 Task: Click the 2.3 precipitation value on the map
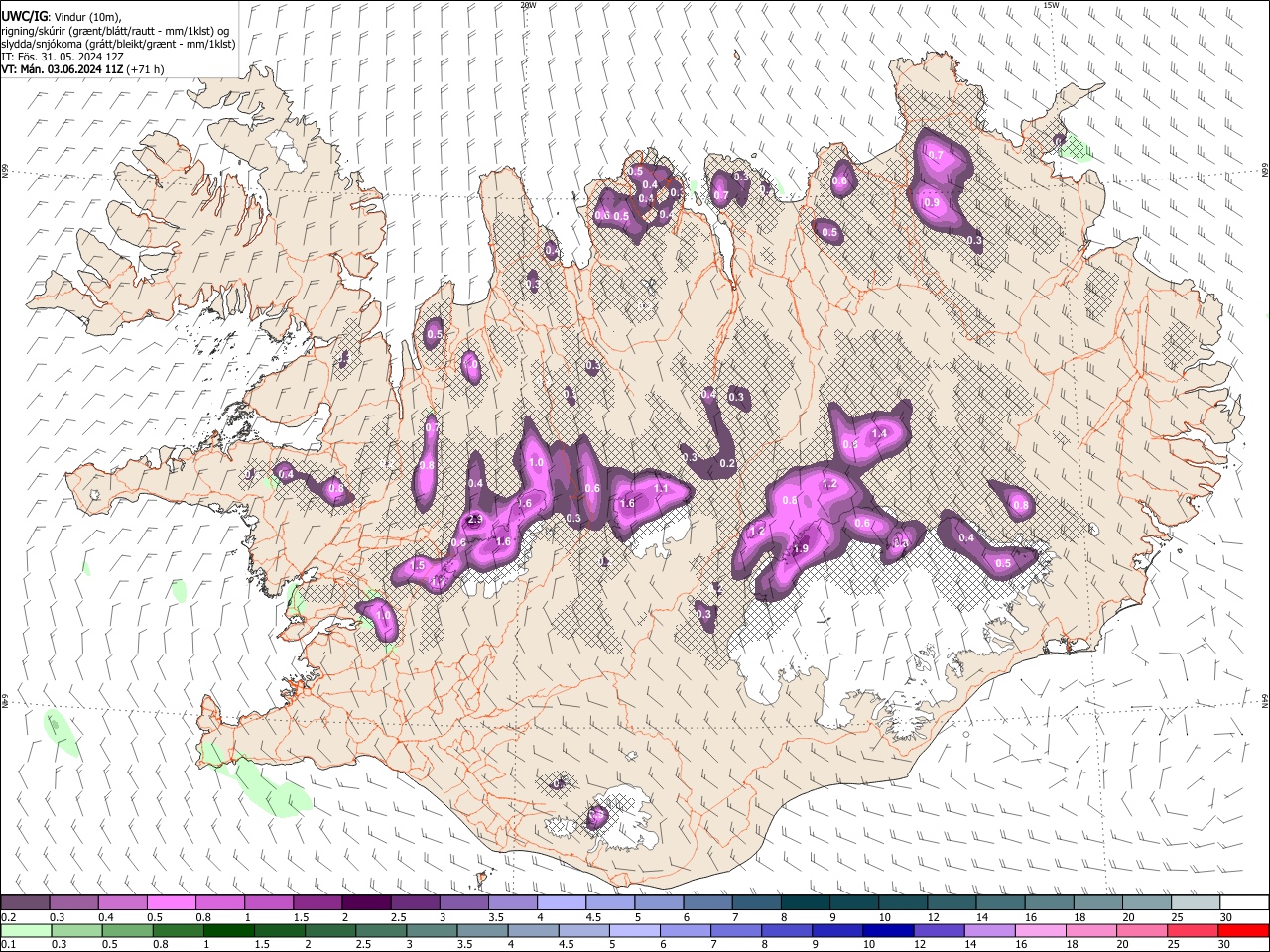[x=474, y=520]
